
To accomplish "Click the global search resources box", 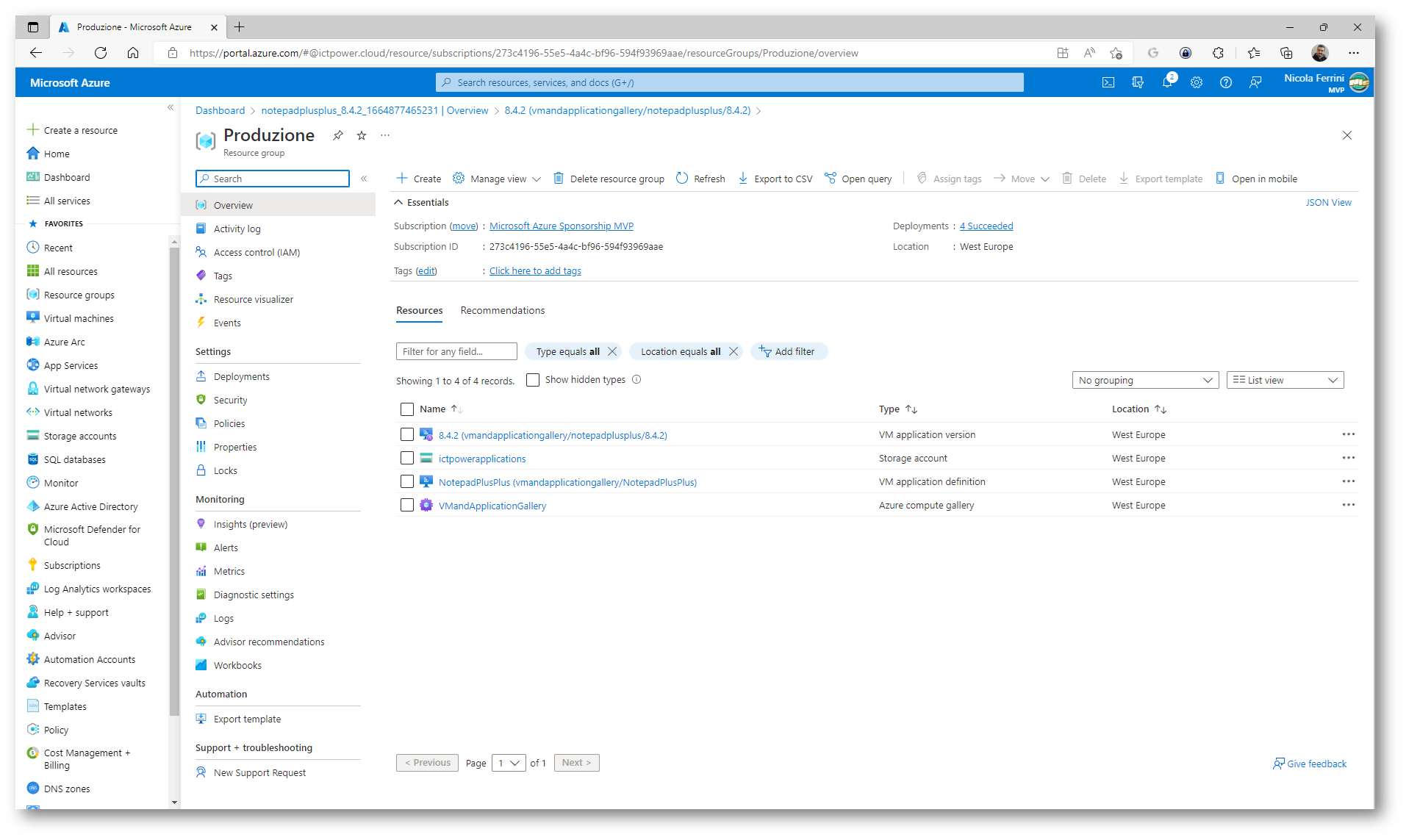I will pos(730,82).
